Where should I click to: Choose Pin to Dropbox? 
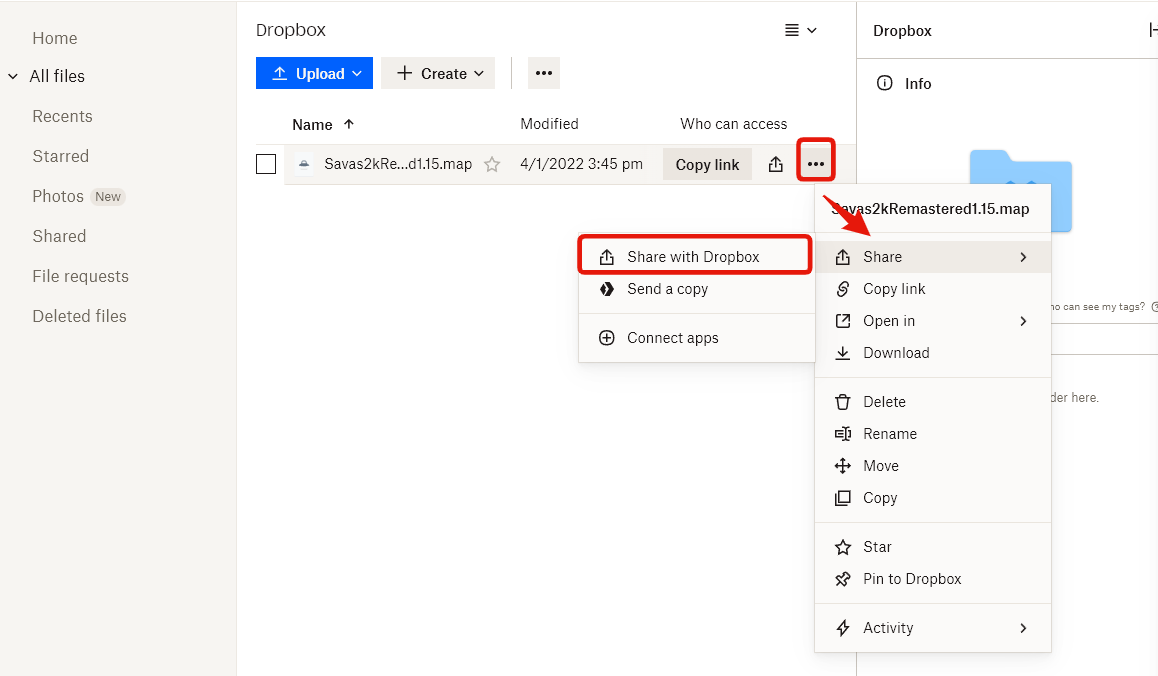pos(933,579)
